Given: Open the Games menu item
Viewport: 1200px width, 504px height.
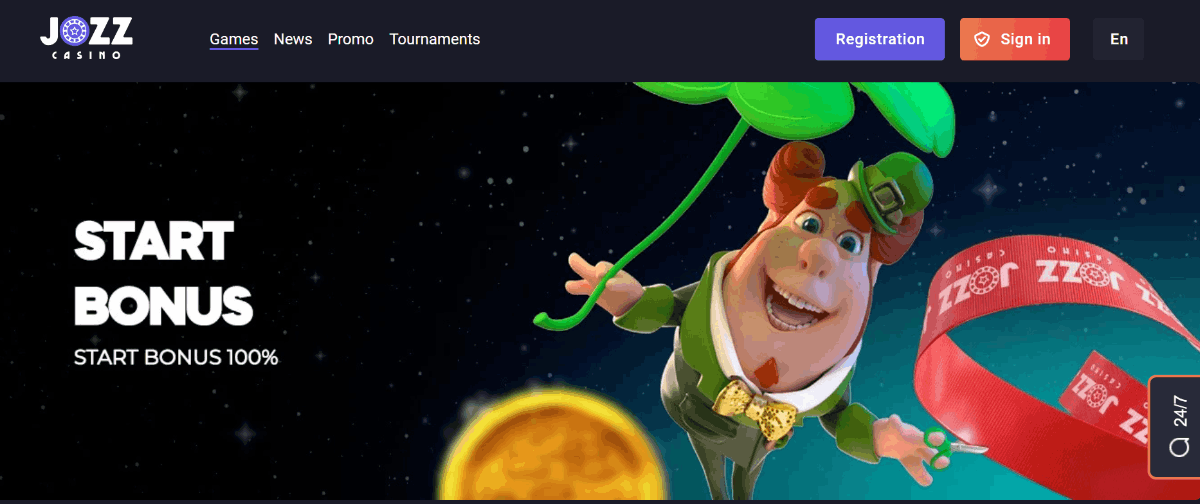Looking at the screenshot, I should coord(234,39).
